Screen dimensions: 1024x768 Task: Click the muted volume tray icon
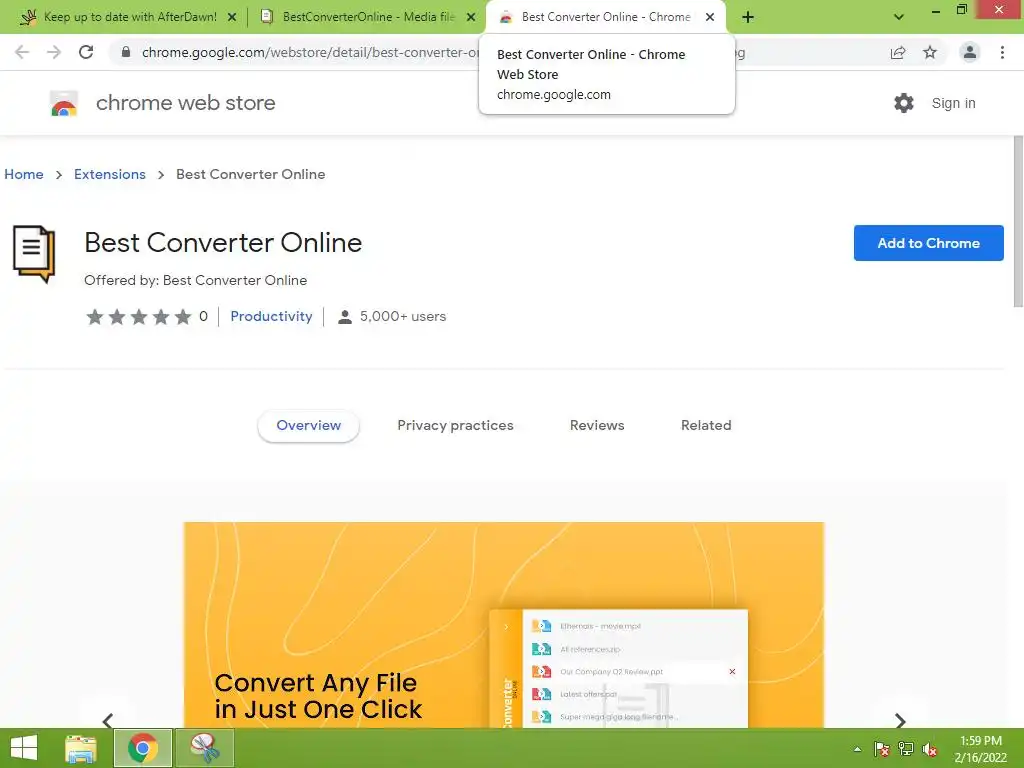point(930,749)
